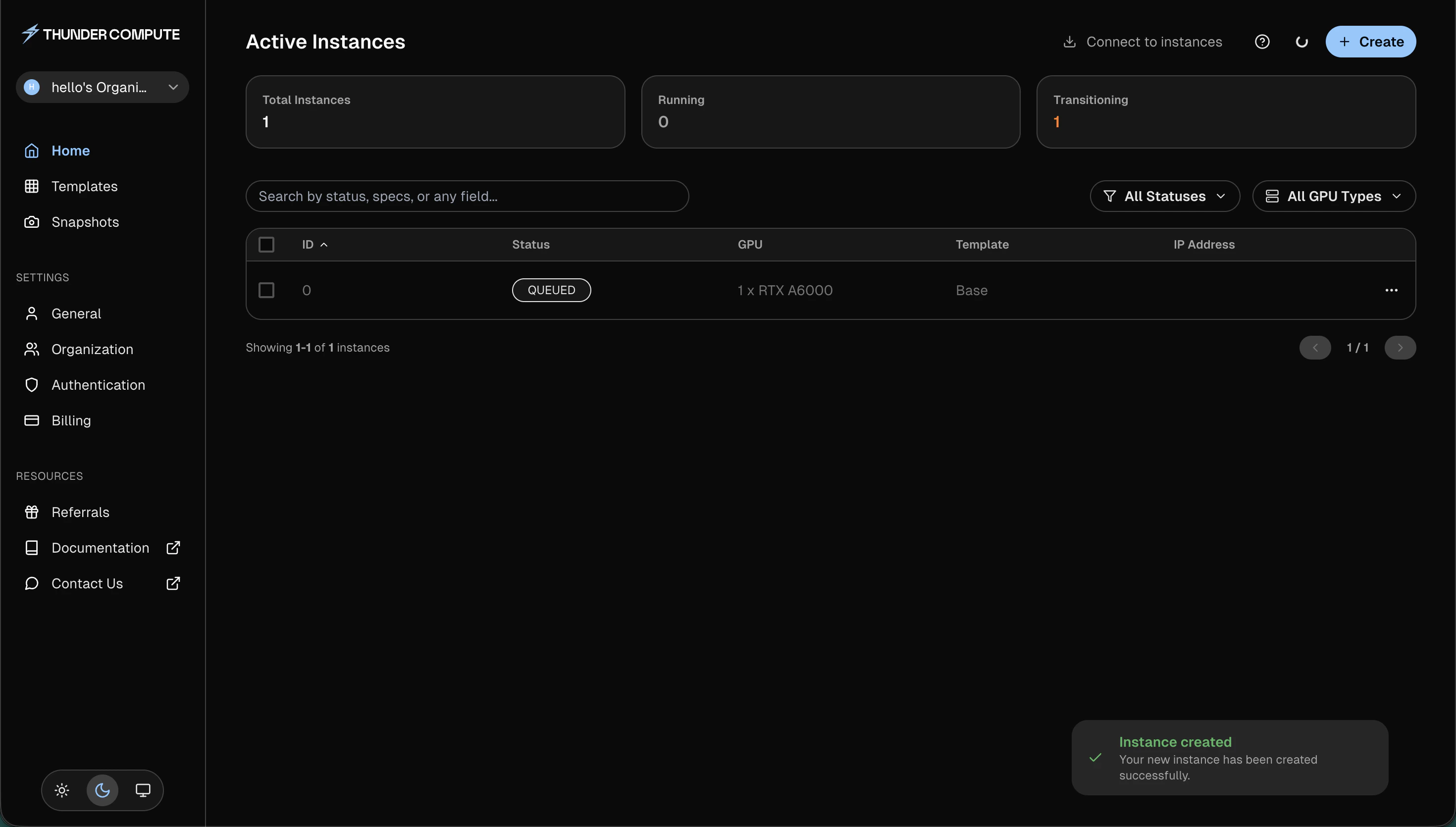The height and width of the screenshot is (827, 1456).
Task: Click the grid icon for Templates
Action: pos(32,186)
